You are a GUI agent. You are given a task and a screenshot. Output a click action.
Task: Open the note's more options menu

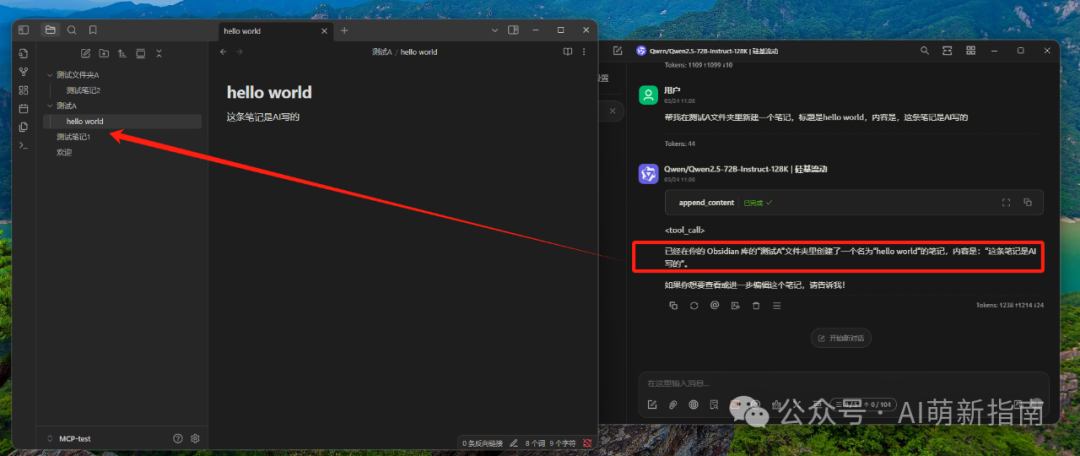tap(584, 52)
